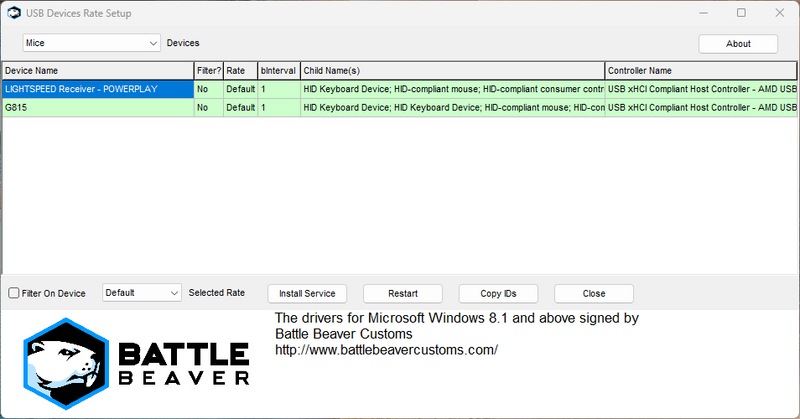Select the LIGHTSPEED Receiver - POWERPLAY row

[x=97, y=89]
